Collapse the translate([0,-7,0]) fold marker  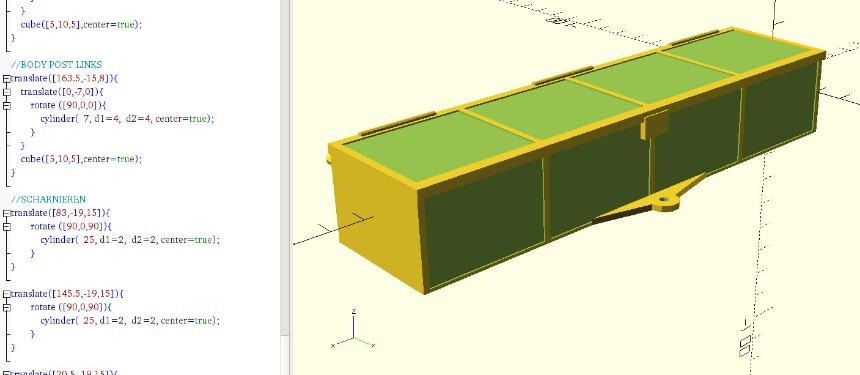click(x=7, y=92)
